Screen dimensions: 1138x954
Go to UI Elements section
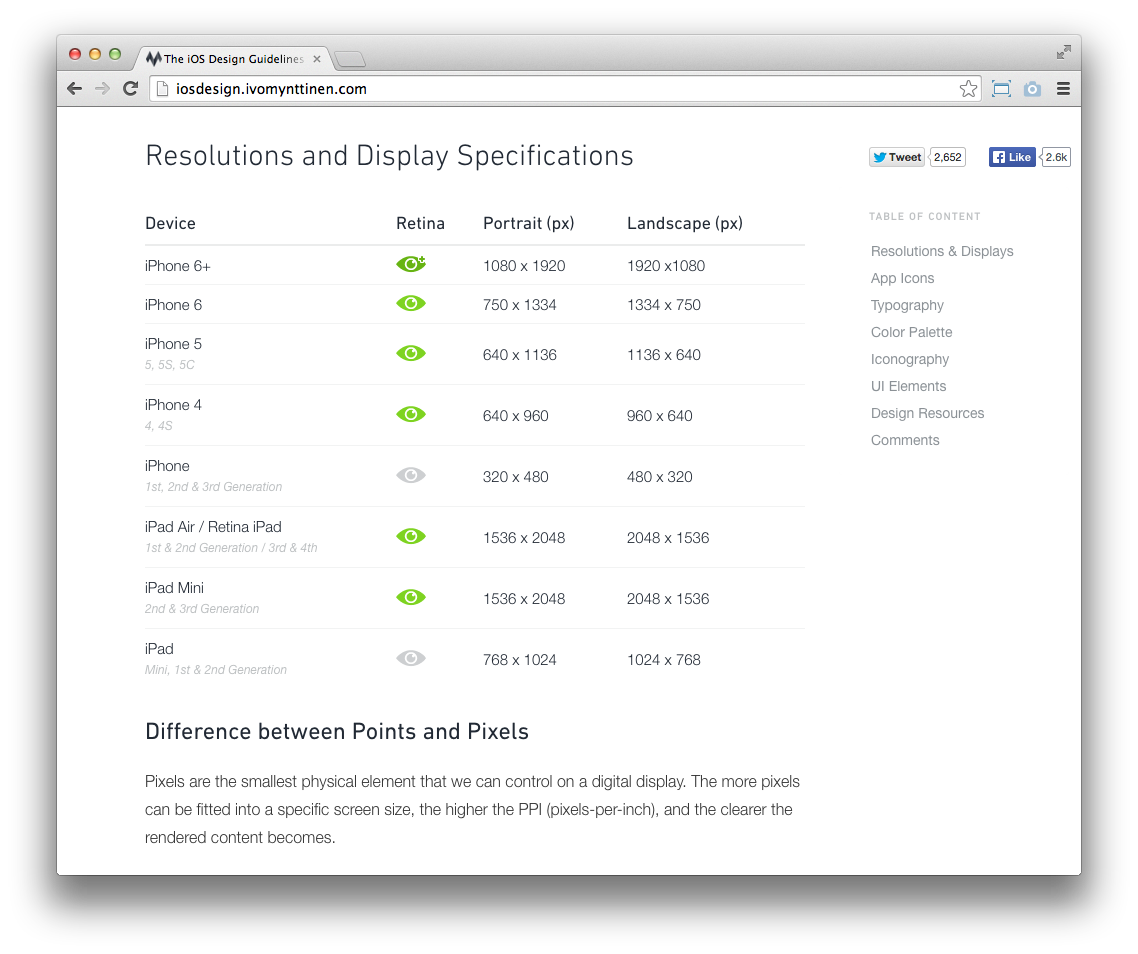point(909,386)
